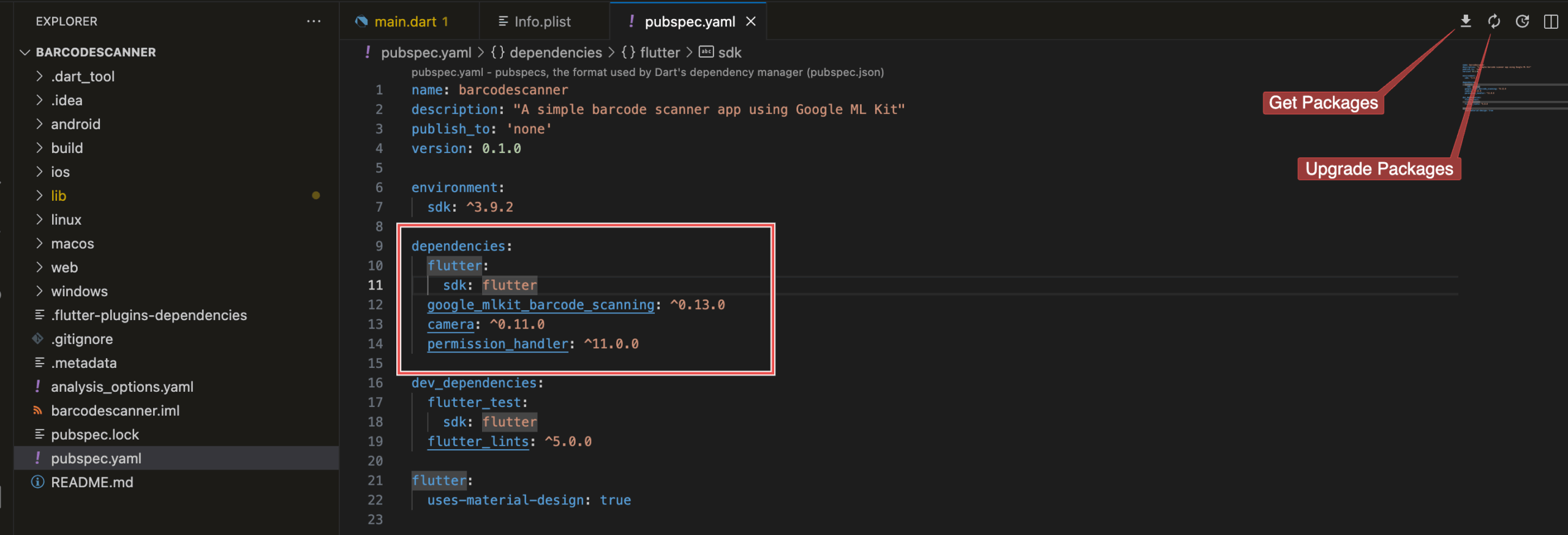Click flutter_test key on line 17
This screenshot has height=535, width=1568.
(474, 402)
